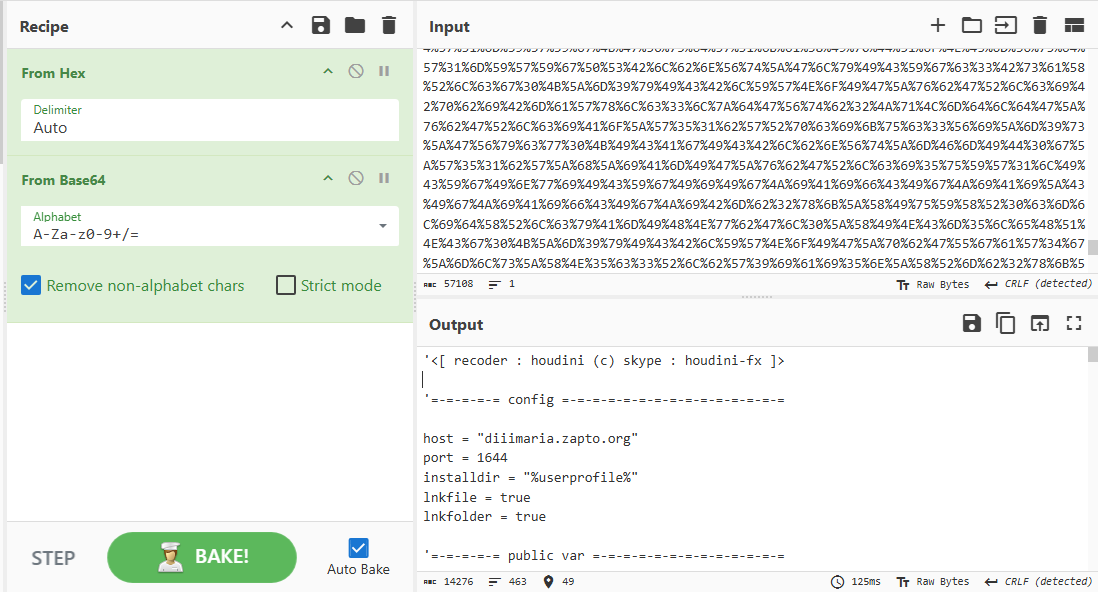
Task: Clear the recipe with trash icon
Action: pos(389,26)
